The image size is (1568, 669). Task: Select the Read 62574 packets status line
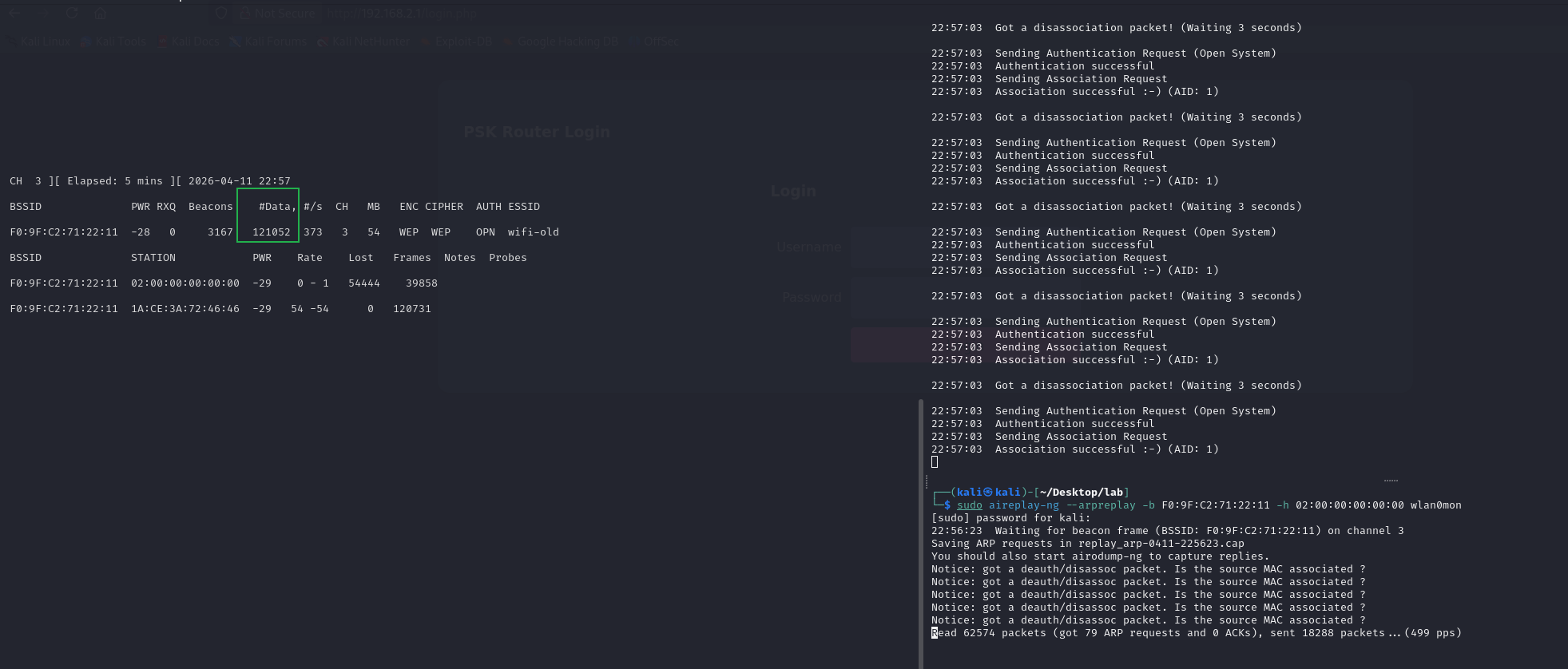1197,633
